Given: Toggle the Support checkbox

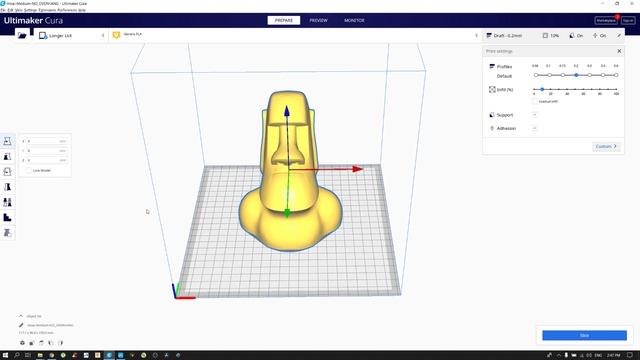Looking at the screenshot, I should pos(534,115).
